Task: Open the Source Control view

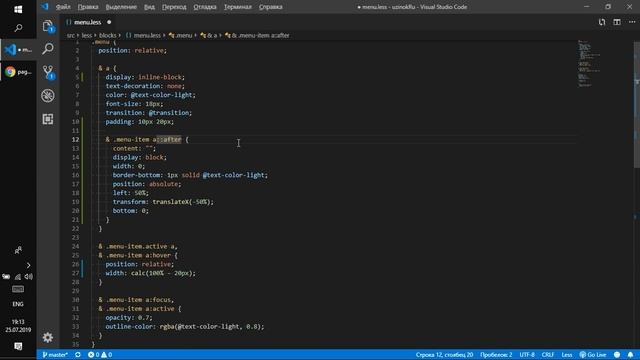Action: 48,72
